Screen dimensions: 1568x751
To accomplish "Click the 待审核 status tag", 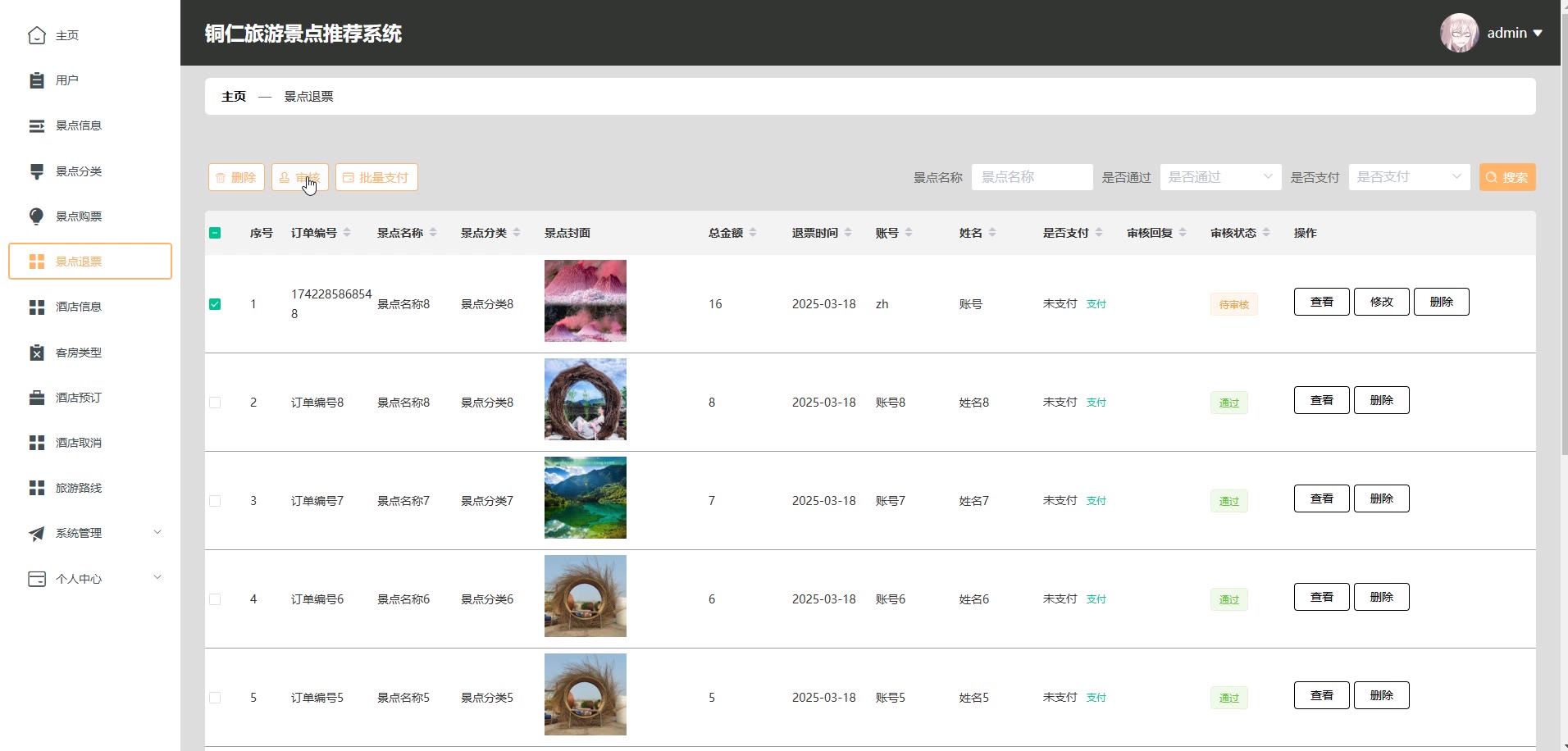I will (x=1234, y=305).
